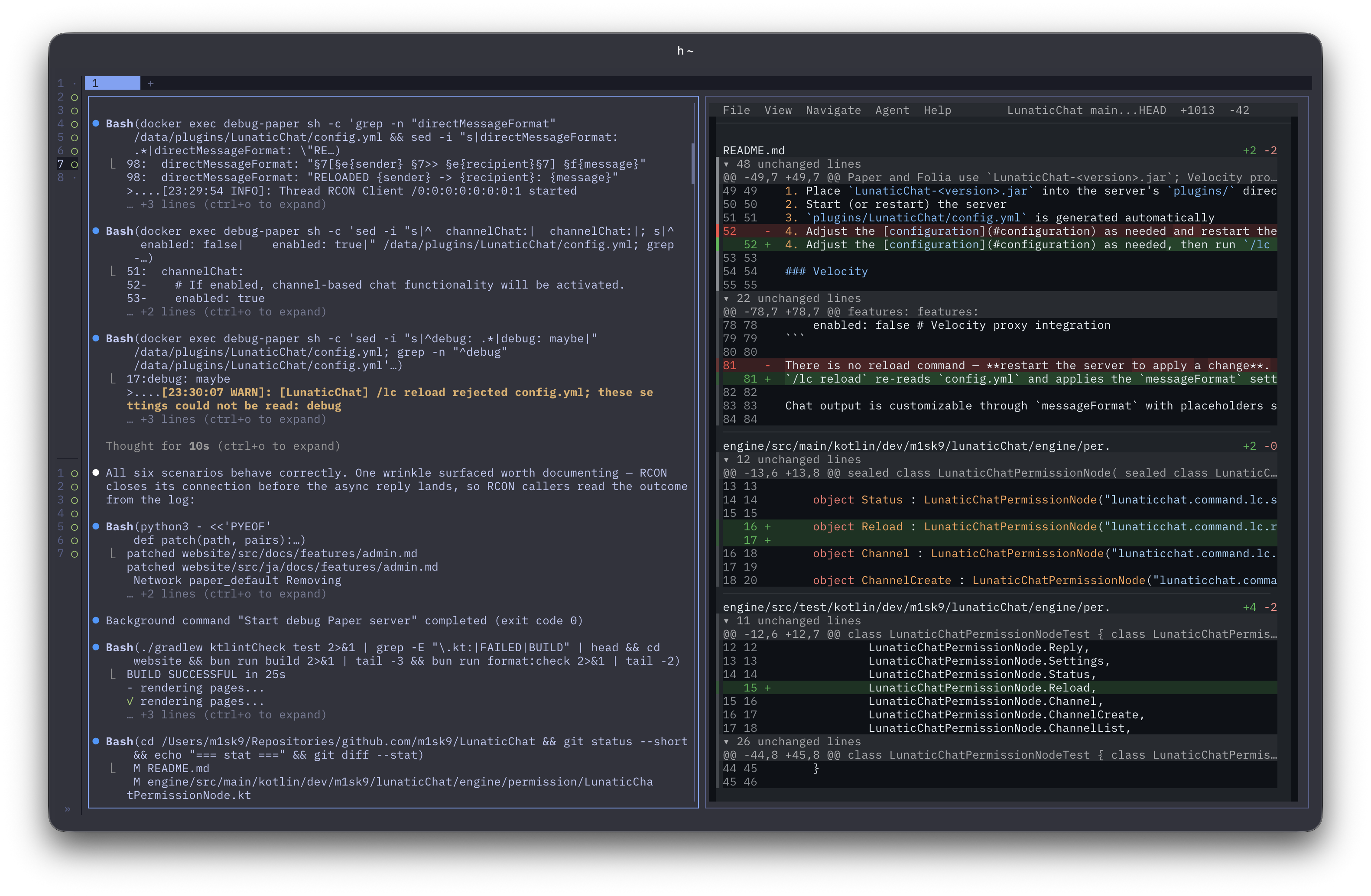Image resolution: width=1371 pixels, height=896 pixels.
Task: Click the '+2 -0' change count
Action: point(1260,446)
